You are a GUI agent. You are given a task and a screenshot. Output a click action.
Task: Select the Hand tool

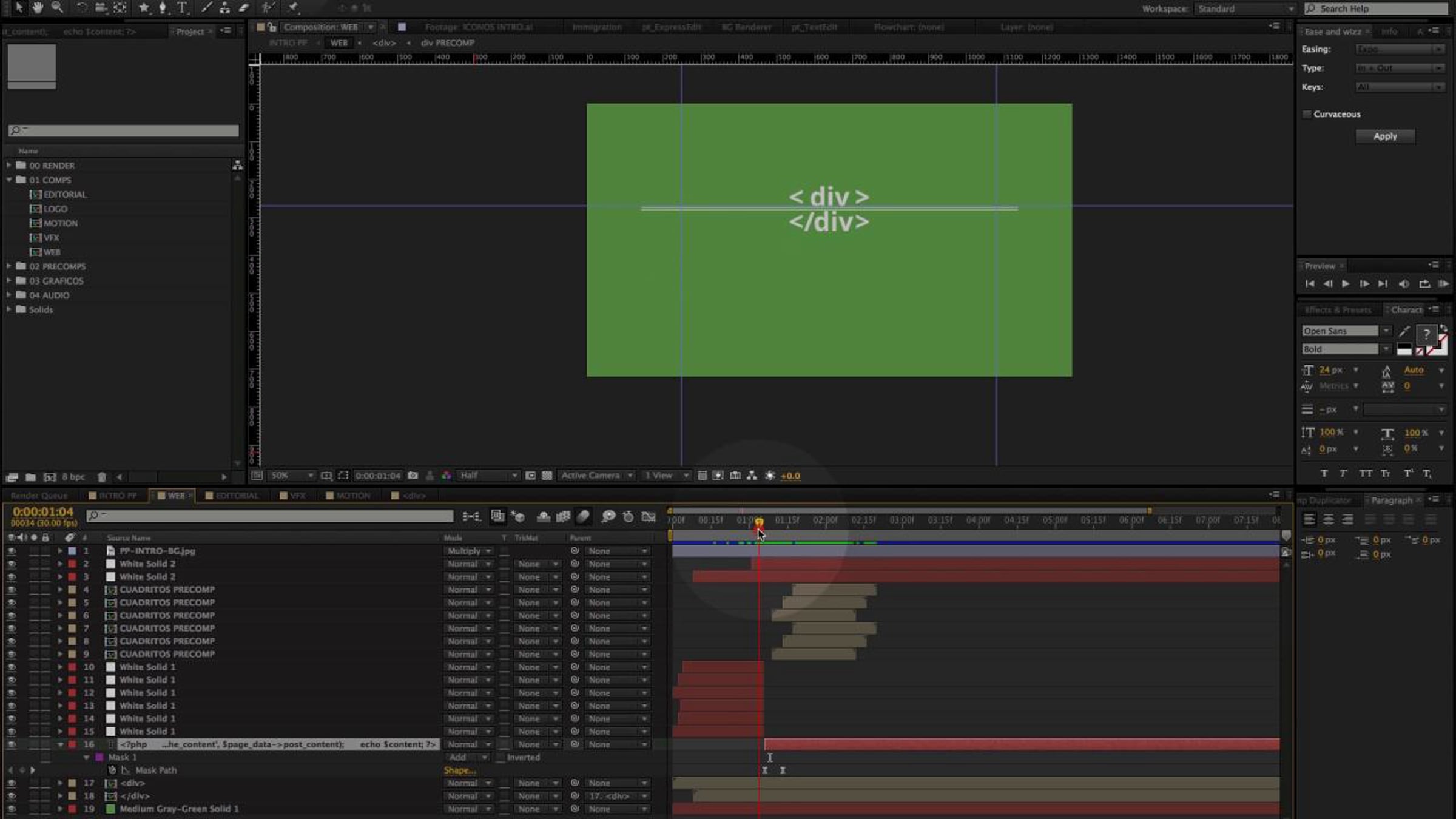[x=38, y=7]
